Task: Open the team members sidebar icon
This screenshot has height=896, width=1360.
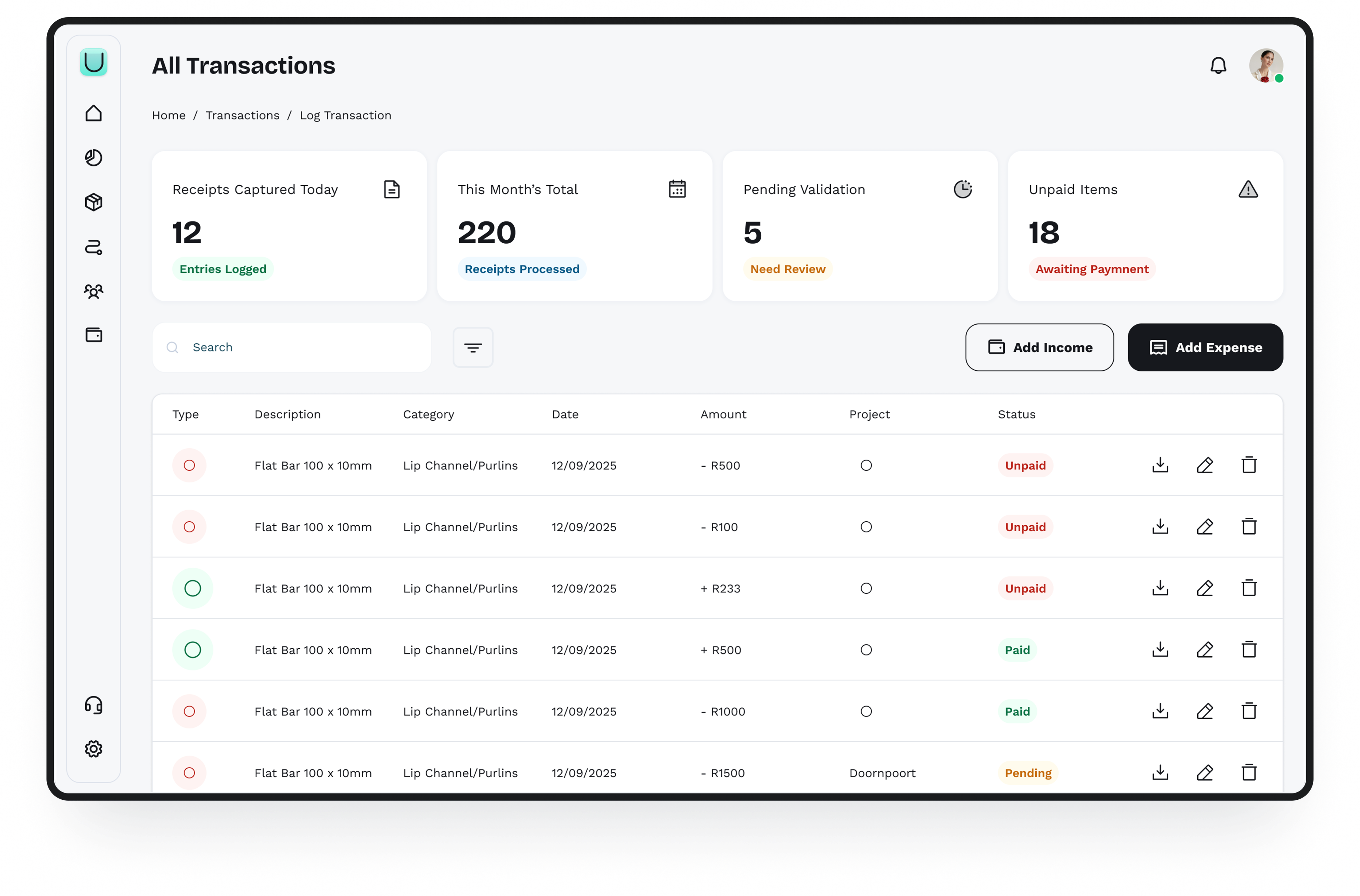Action: (94, 291)
